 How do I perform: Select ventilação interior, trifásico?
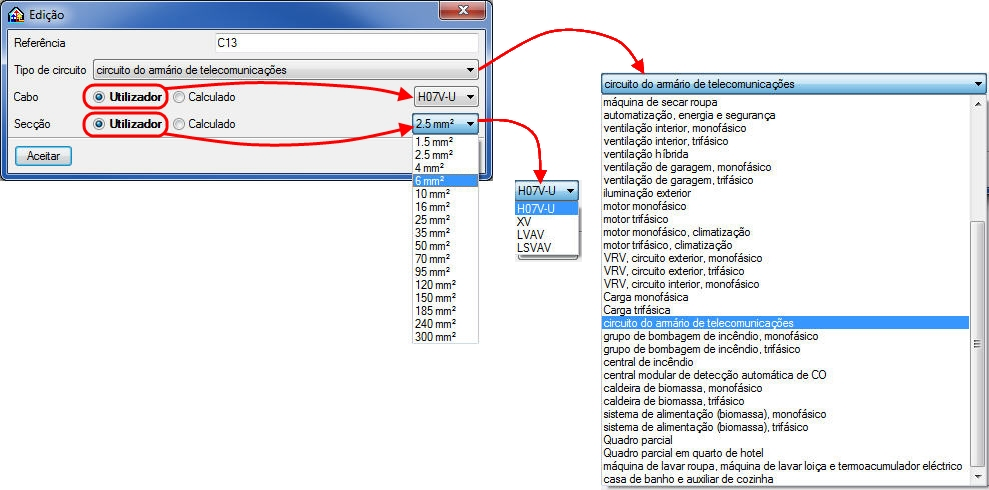pos(785,141)
